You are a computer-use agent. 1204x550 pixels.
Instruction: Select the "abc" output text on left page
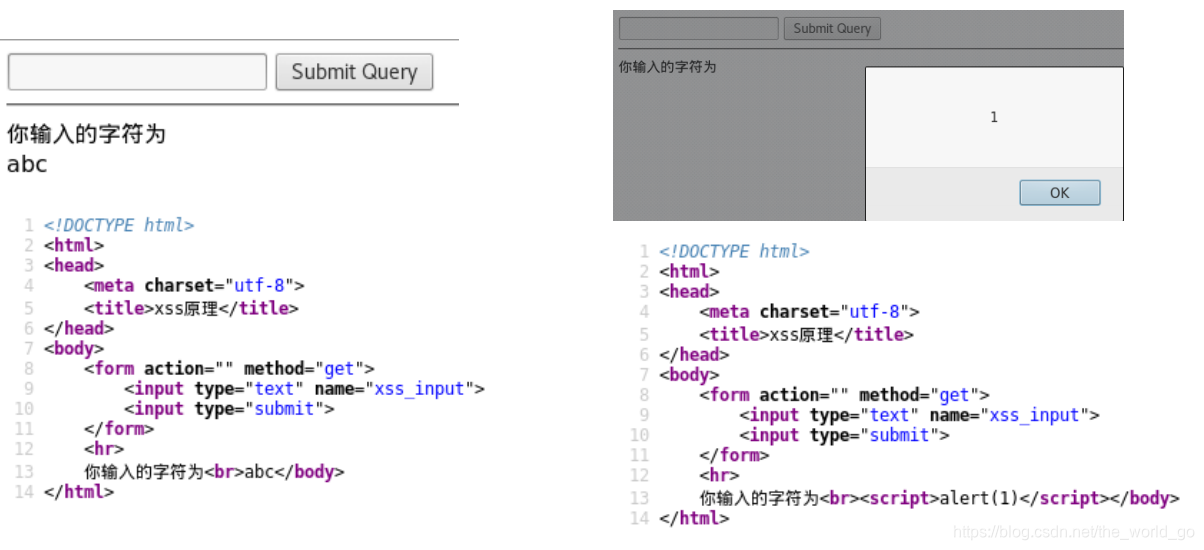point(27,164)
